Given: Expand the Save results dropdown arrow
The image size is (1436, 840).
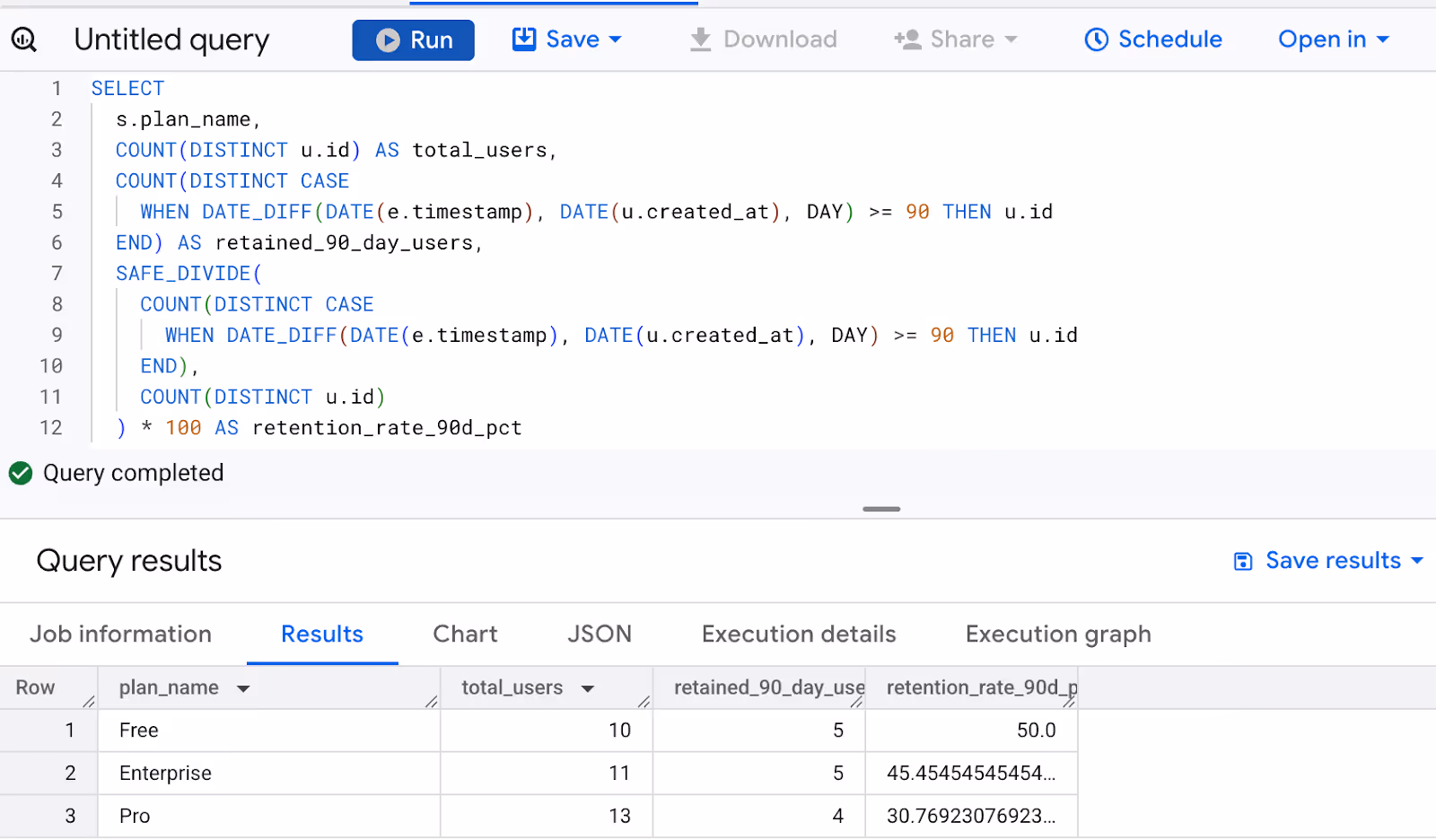Looking at the screenshot, I should pyautogui.click(x=1417, y=560).
